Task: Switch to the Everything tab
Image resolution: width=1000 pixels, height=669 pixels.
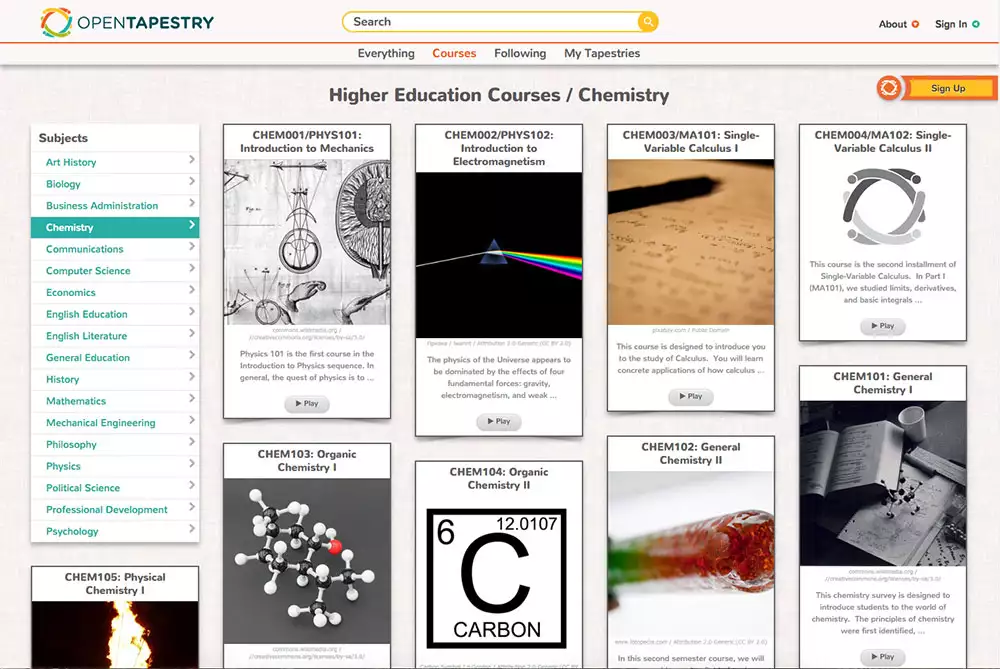Action: pos(386,53)
